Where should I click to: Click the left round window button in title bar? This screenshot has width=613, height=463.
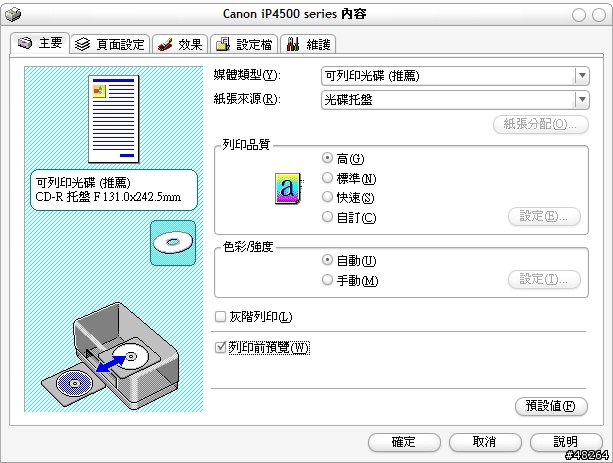point(579,15)
